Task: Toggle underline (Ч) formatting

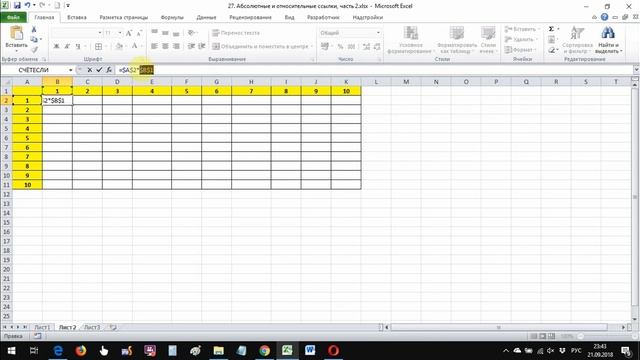Action: point(78,47)
